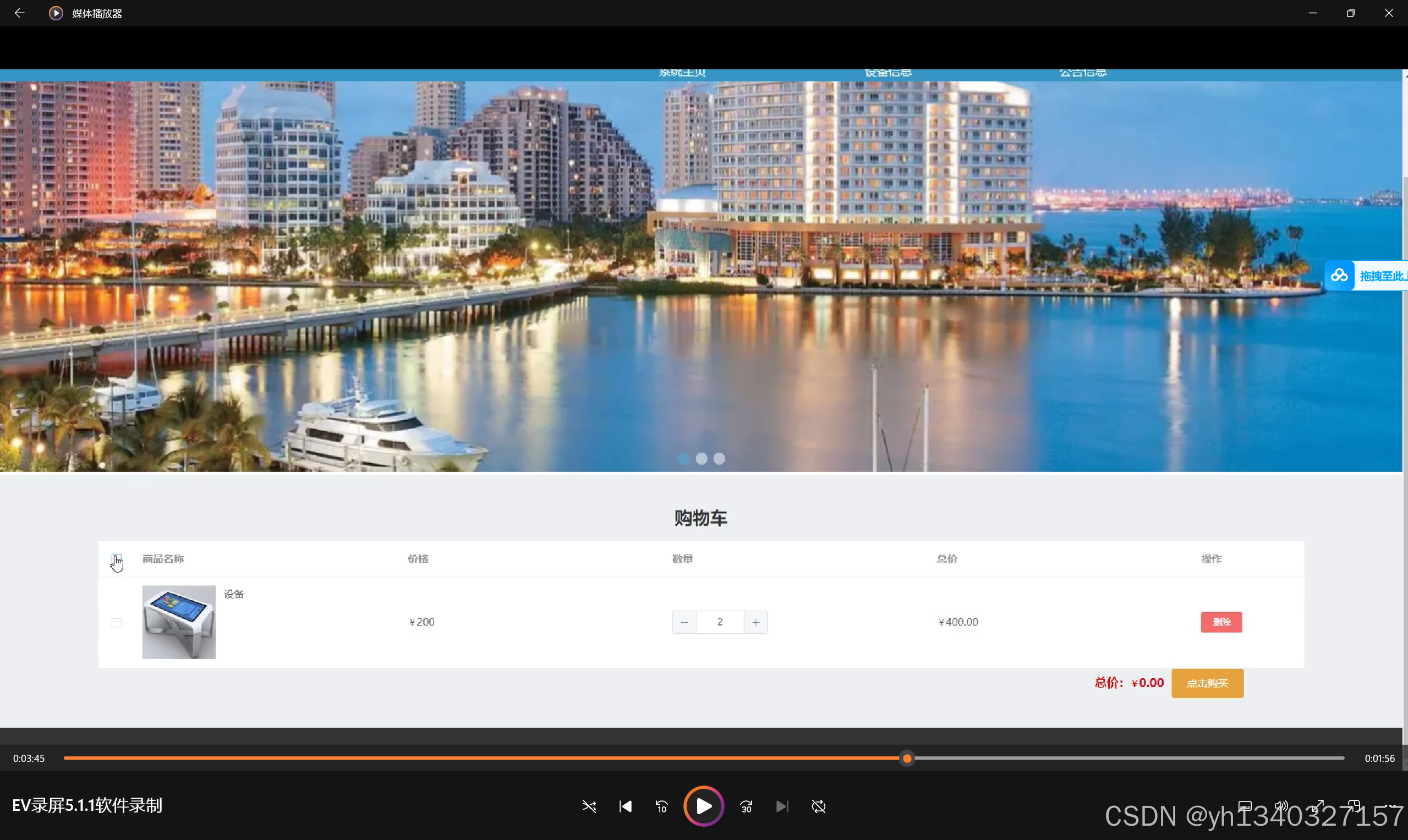Viewport: 1408px width, 840px height.
Task: Skip forward 30 seconds
Action: (746, 806)
